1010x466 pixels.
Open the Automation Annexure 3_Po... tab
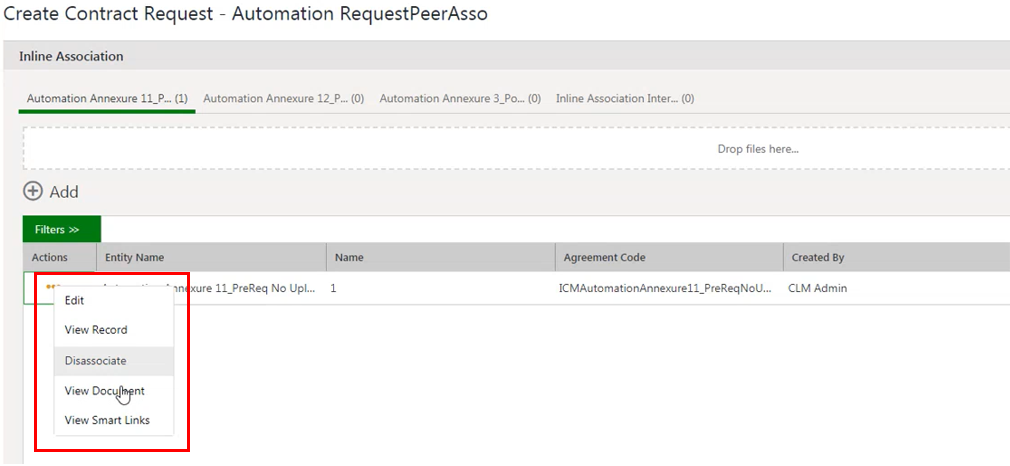(x=460, y=99)
